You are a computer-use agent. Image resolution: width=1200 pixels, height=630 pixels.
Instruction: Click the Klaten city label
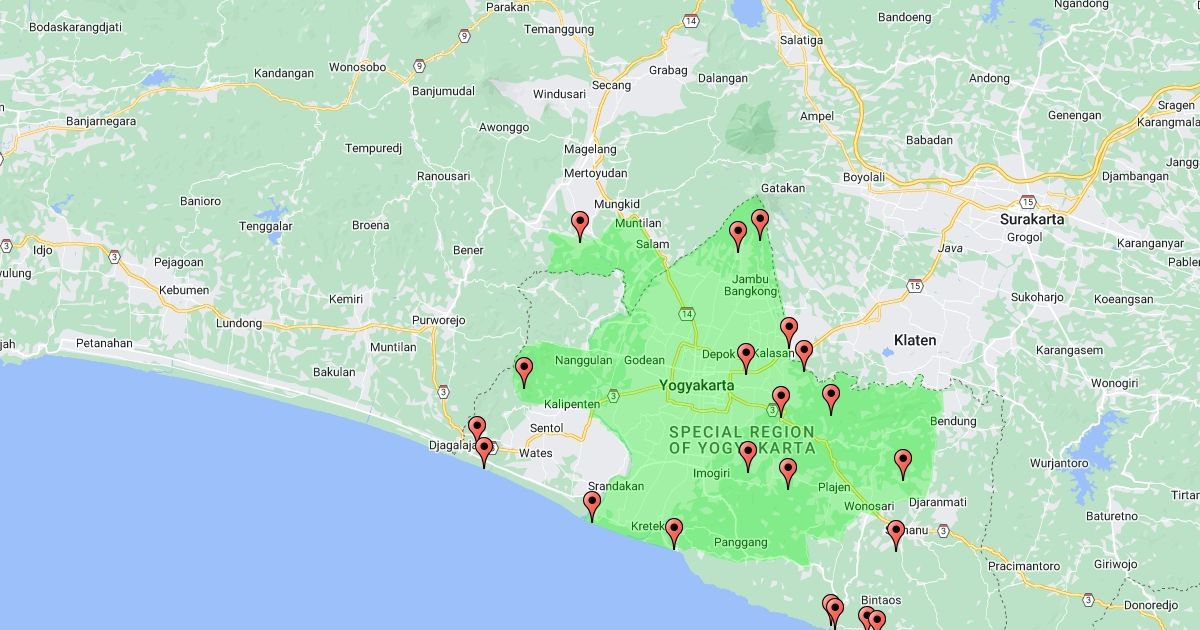tap(915, 340)
